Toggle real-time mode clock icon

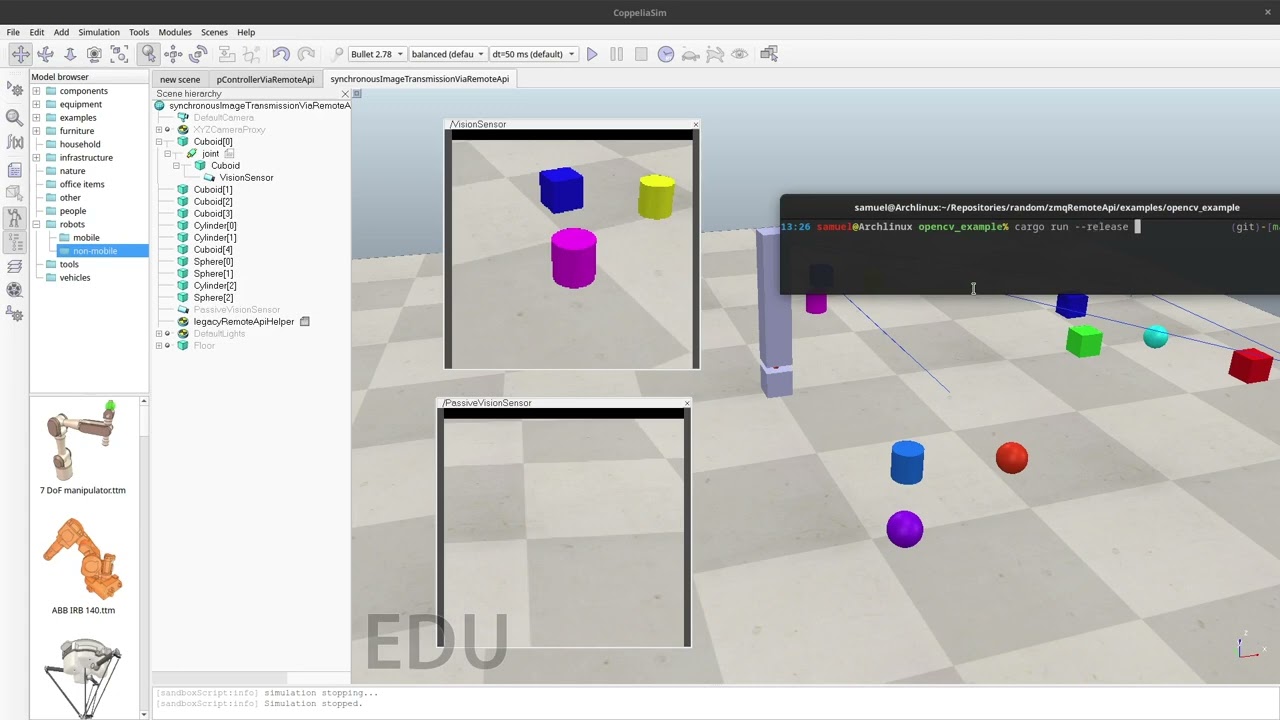pos(666,54)
